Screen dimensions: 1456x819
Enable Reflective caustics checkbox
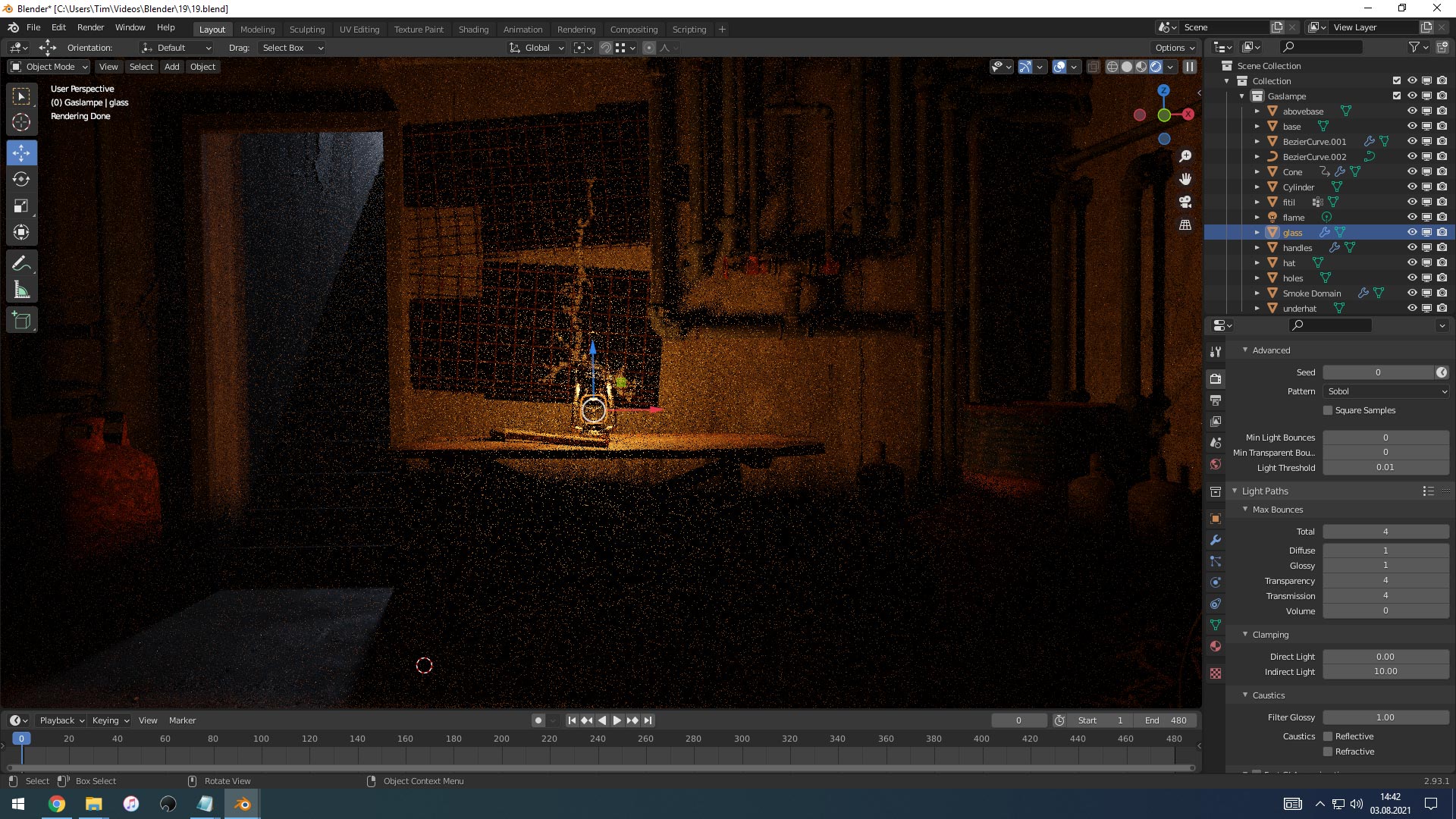tap(1328, 736)
